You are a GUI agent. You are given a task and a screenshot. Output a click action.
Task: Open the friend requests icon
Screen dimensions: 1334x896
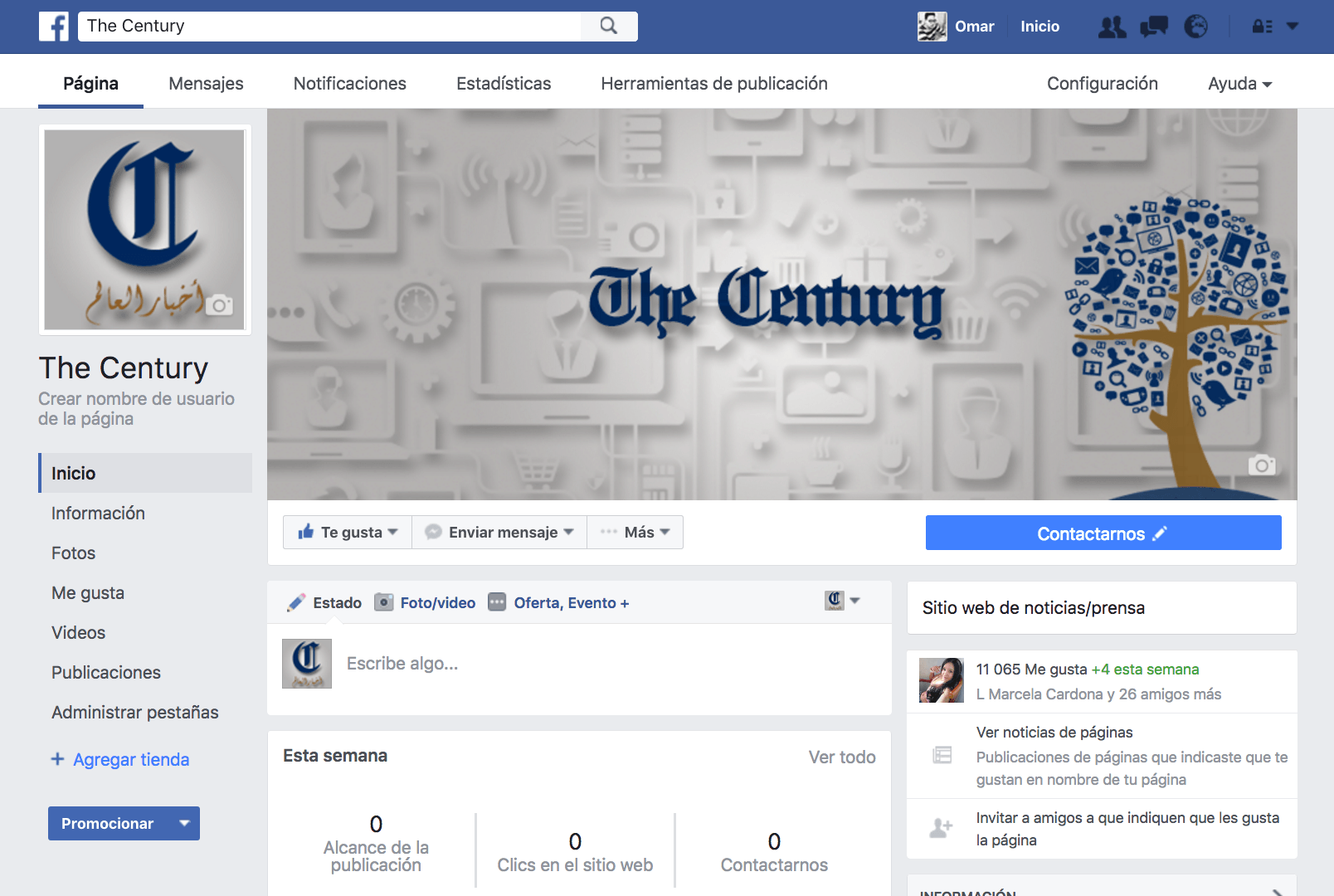[1112, 27]
